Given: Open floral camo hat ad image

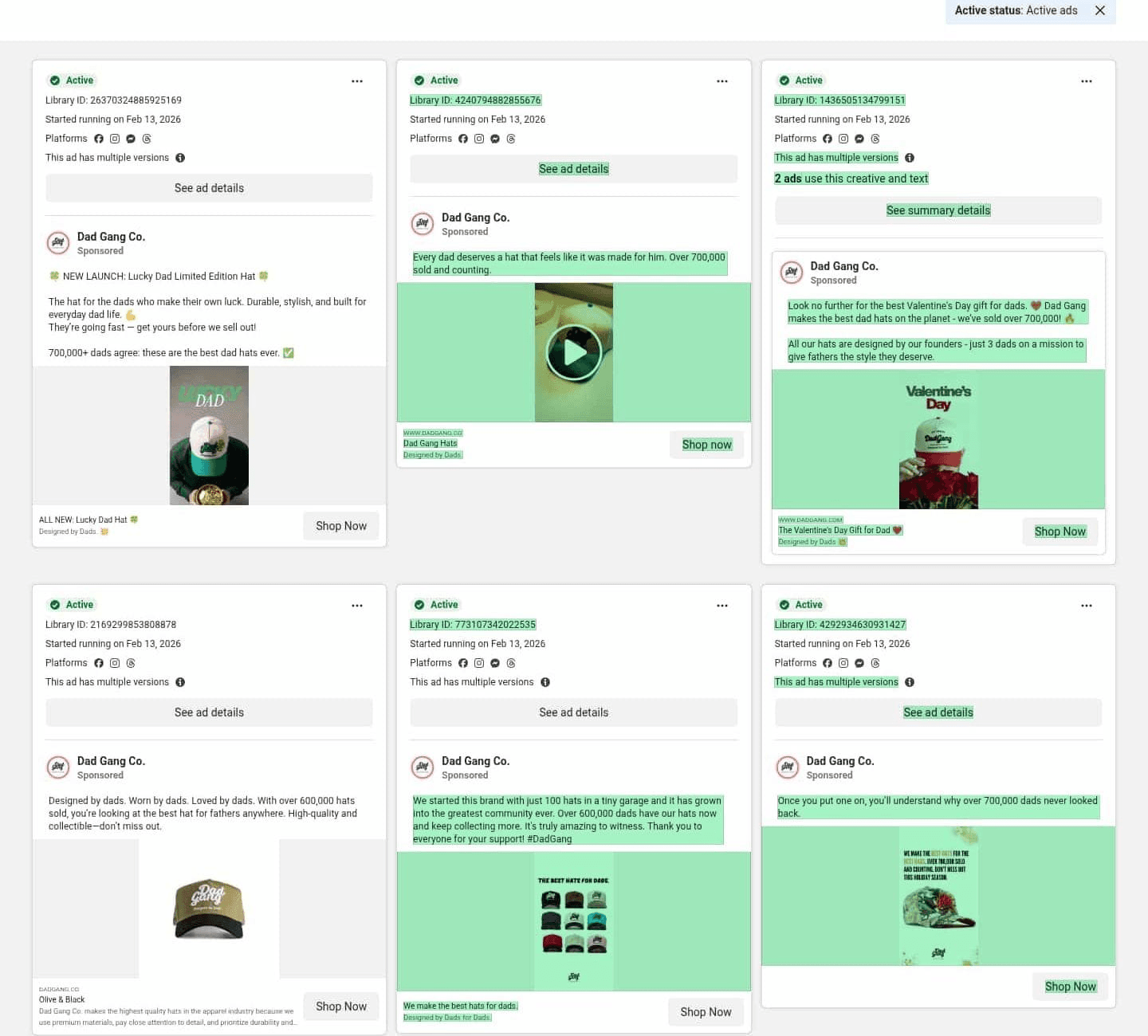Looking at the screenshot, I should [x=938, y=896].
